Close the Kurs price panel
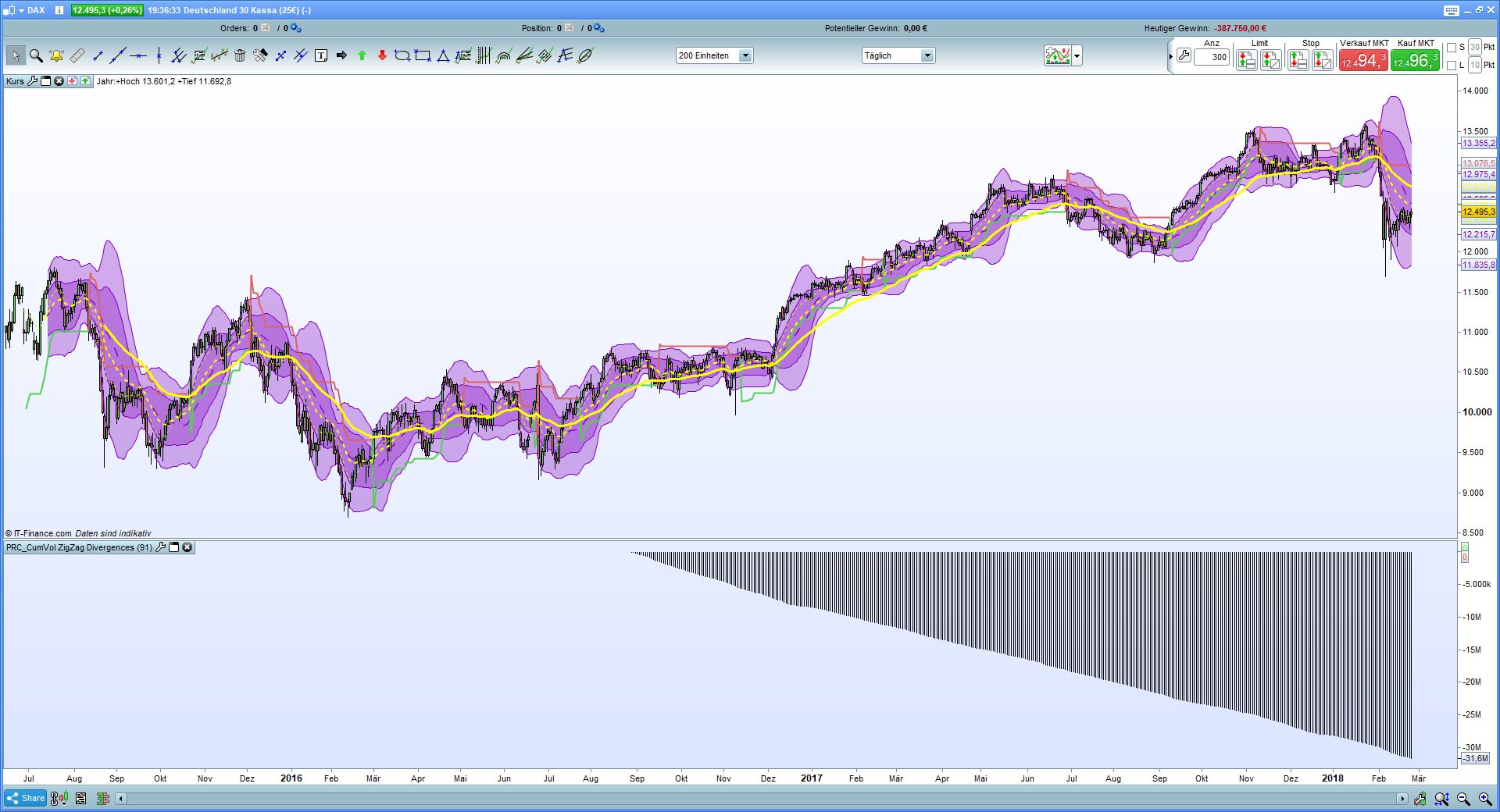This screenshot has height=812, width=1500. pyautogui.click(x=59, y=81)
